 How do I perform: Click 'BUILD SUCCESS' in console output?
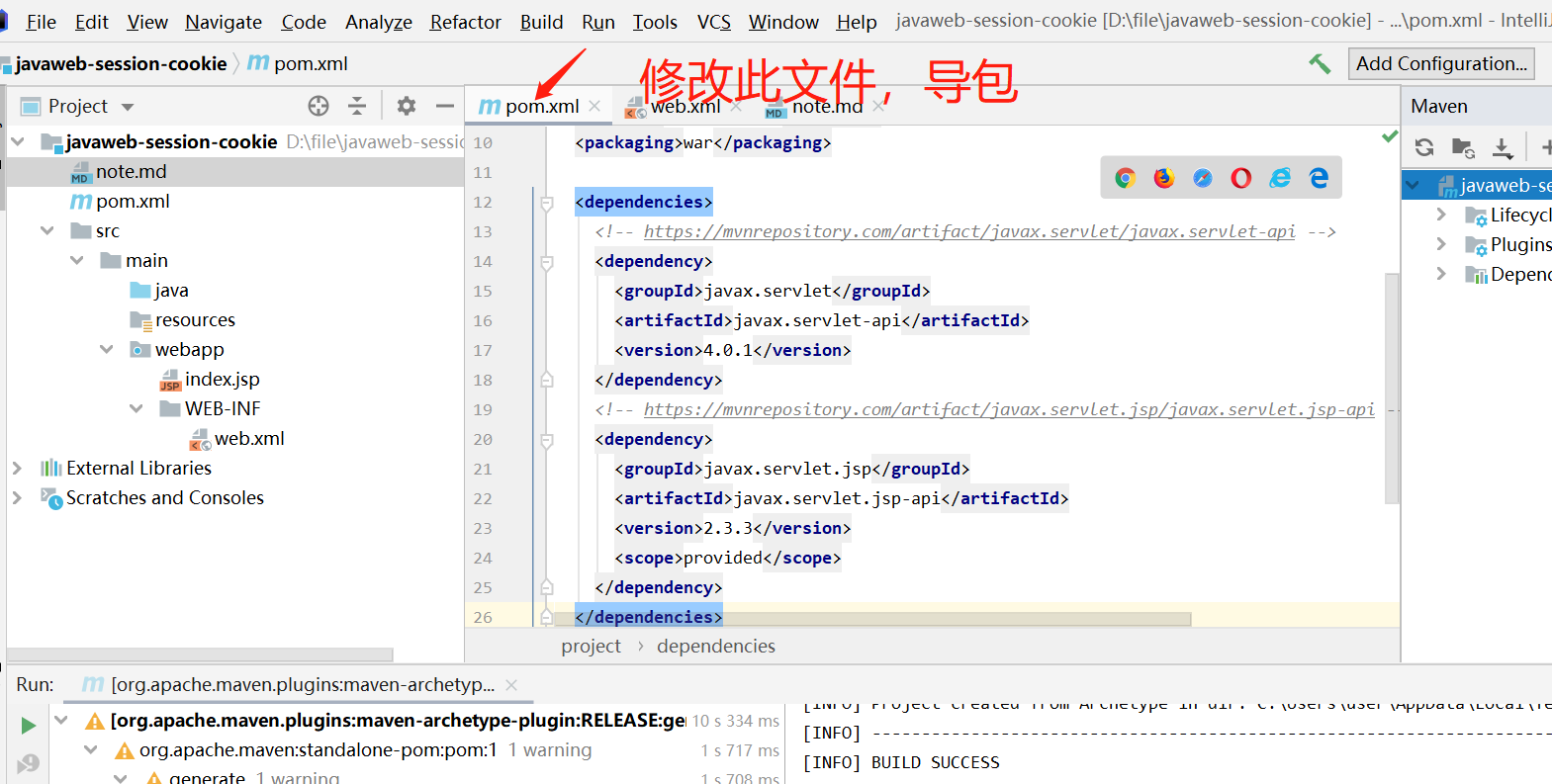tap(935, 762)
